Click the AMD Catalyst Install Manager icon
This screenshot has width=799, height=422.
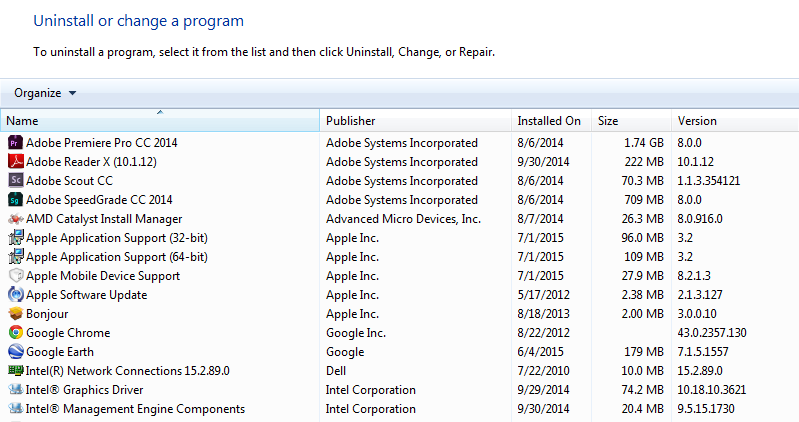coord(16,219)
